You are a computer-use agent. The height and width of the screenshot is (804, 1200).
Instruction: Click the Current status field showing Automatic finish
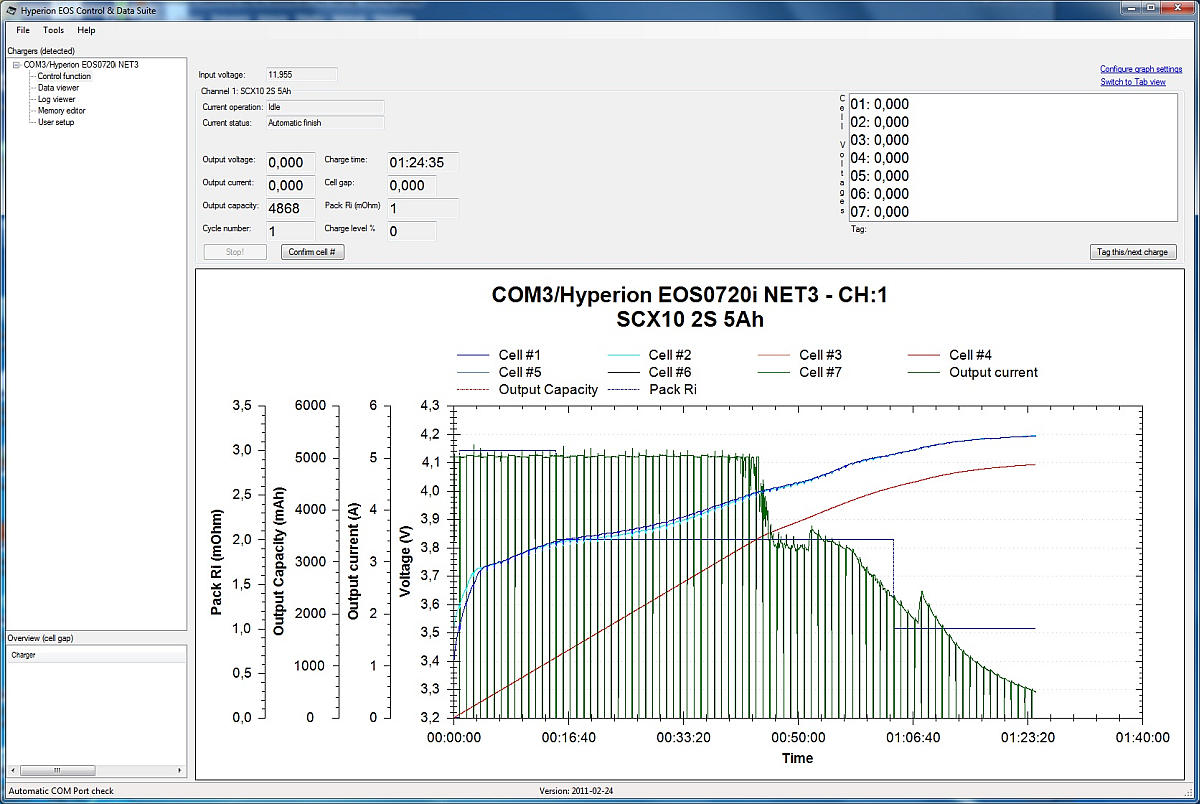[325, 123]
